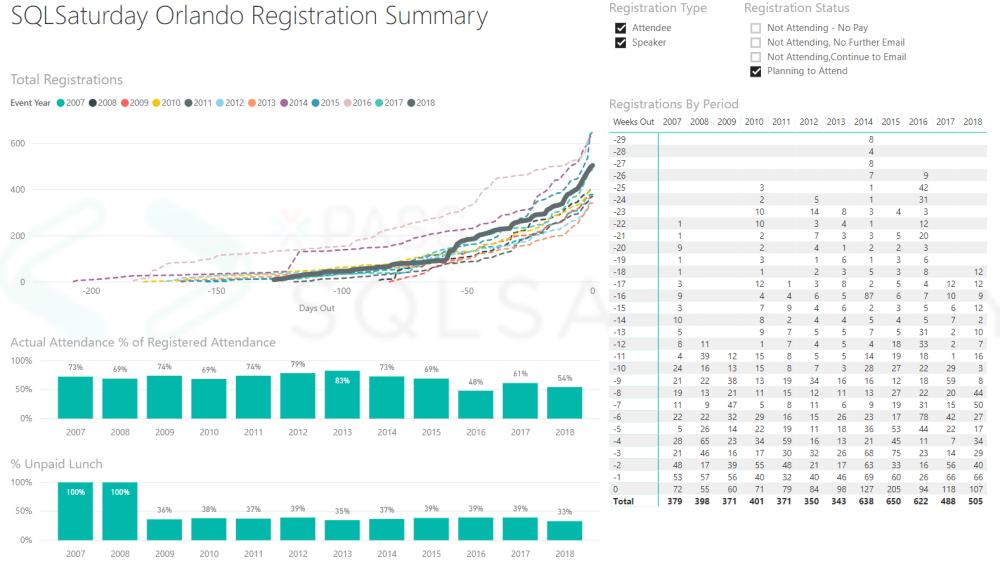Pick the 2016 legend swatch
1000x562 pixels.
coord(348,103)
